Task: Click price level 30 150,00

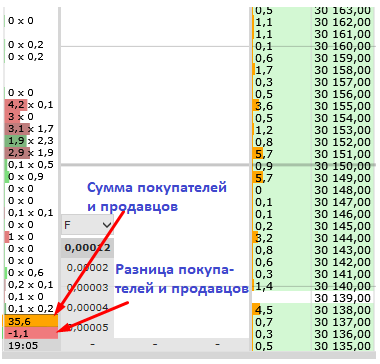Action: click(x=342, y=166)
